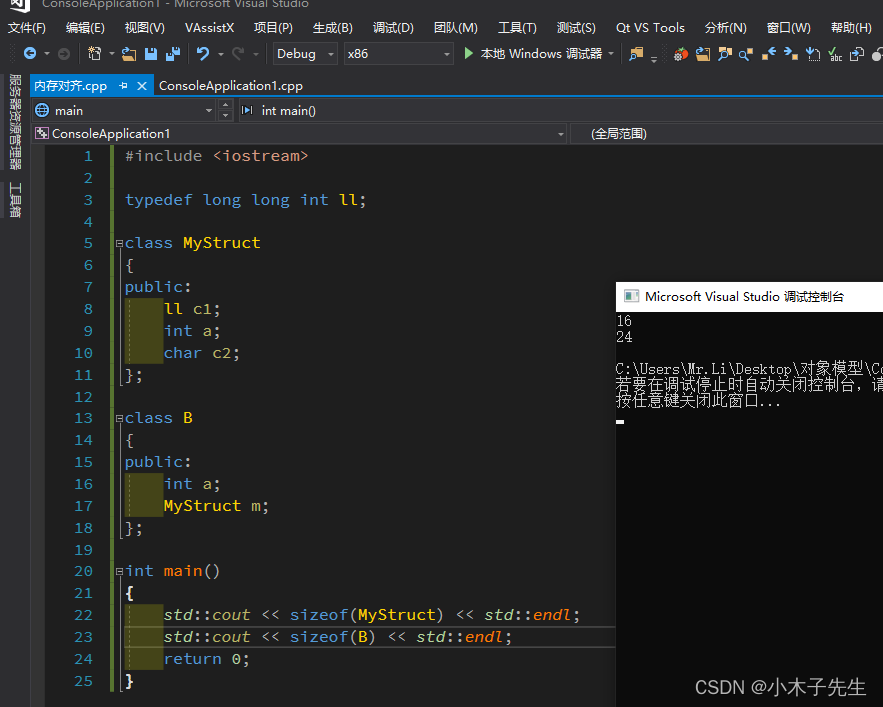The height and width of the screenshot is (707, 883).
Task: Open the Navigate Backward history dropdown
Action: pyautogui.click(x=47, y=54)
